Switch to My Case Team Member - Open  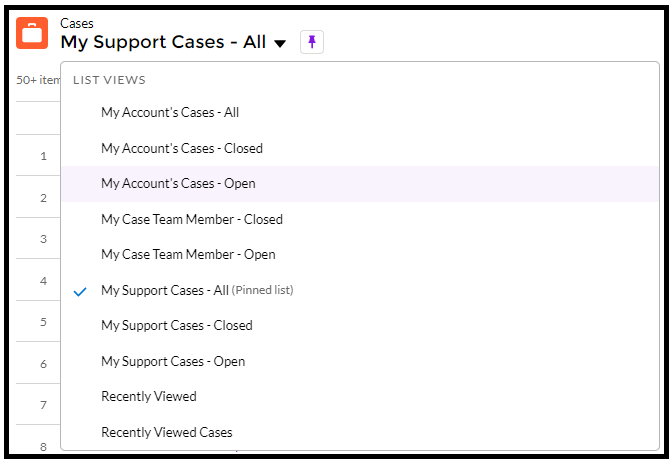pyautogui.click(x=188, y=255)
